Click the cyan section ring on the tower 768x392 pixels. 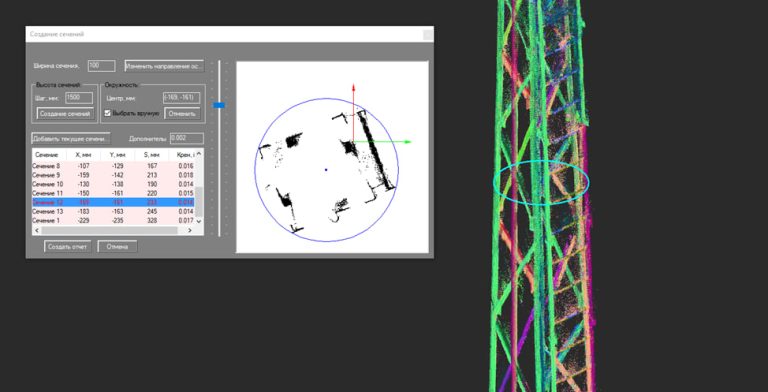point(541,182)
